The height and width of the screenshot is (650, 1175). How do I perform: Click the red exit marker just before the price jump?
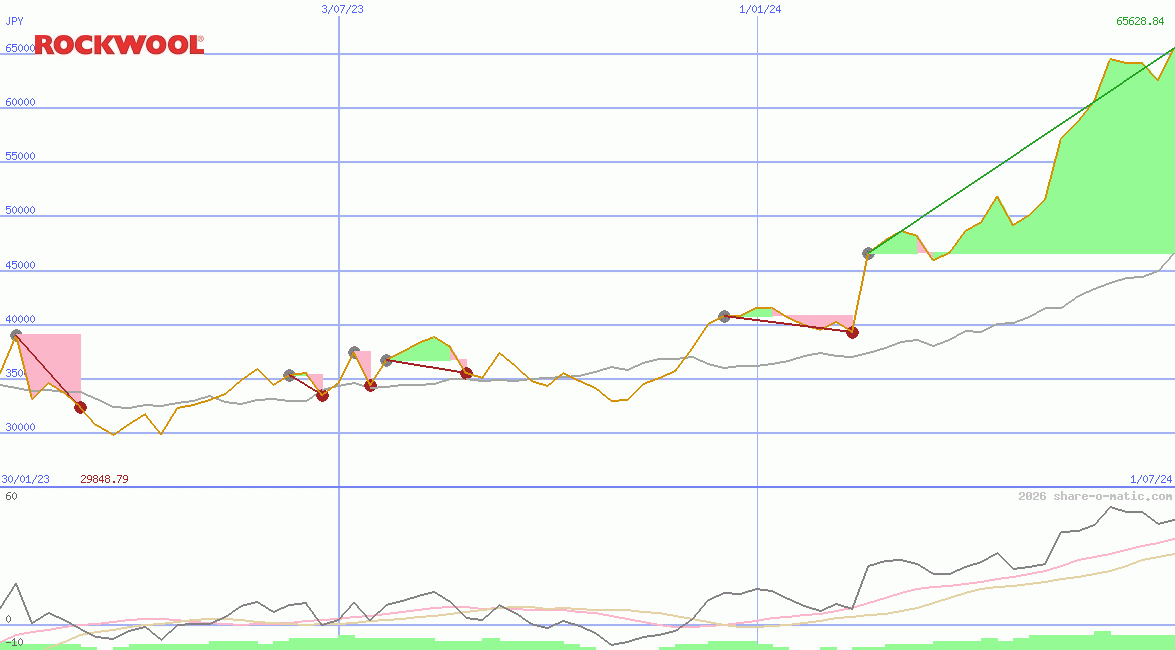(852, 332)
